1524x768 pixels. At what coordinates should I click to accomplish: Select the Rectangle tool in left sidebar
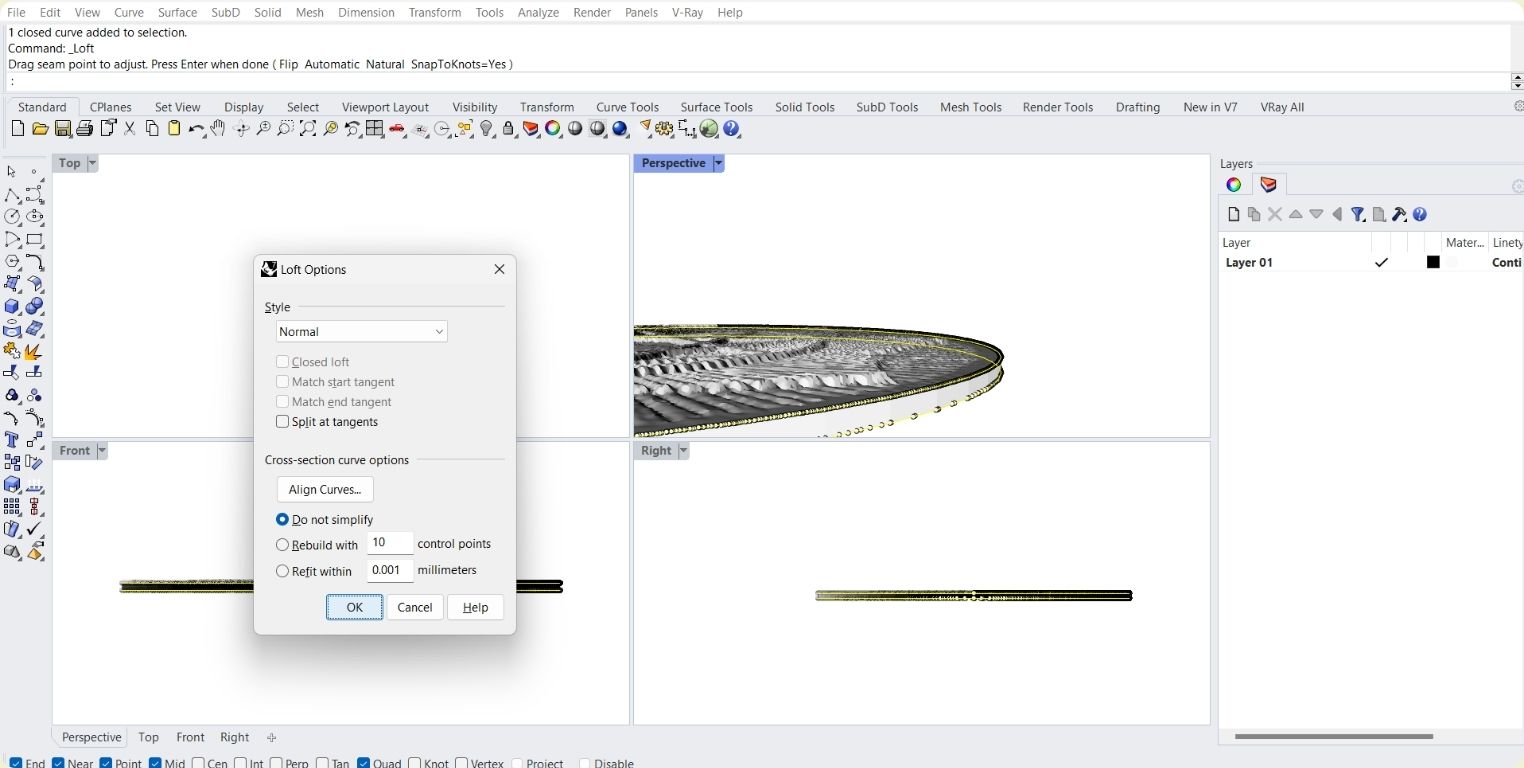35,240
